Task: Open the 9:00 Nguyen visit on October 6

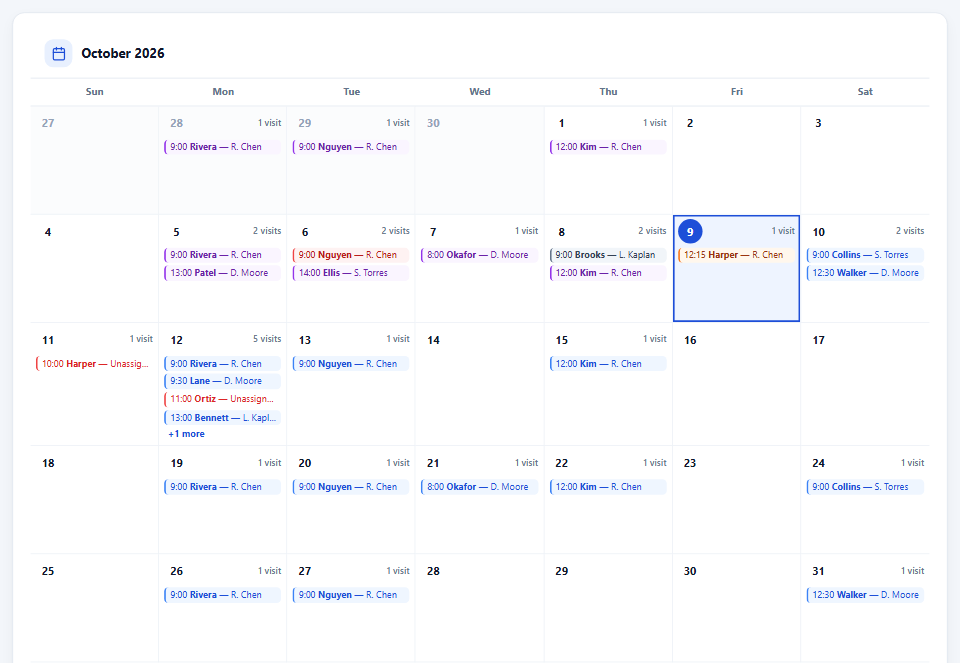Action: [351, 255]
